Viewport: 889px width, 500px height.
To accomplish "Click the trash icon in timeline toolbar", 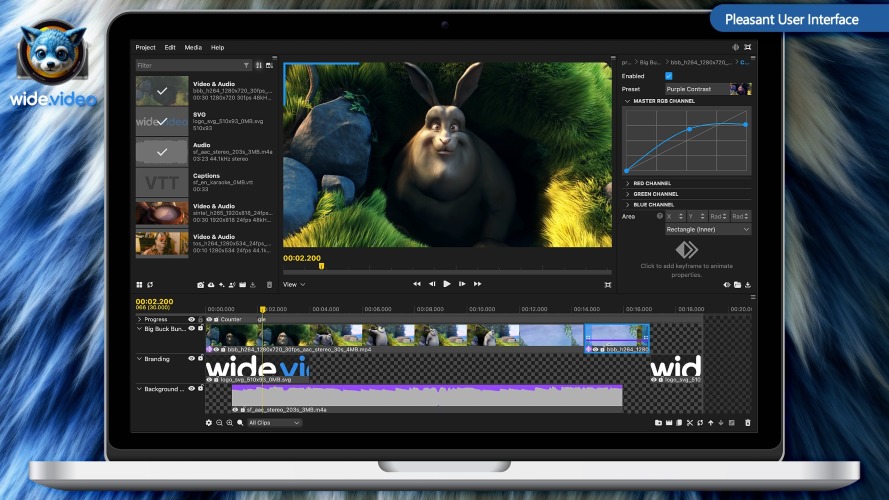I will (748, 422).
